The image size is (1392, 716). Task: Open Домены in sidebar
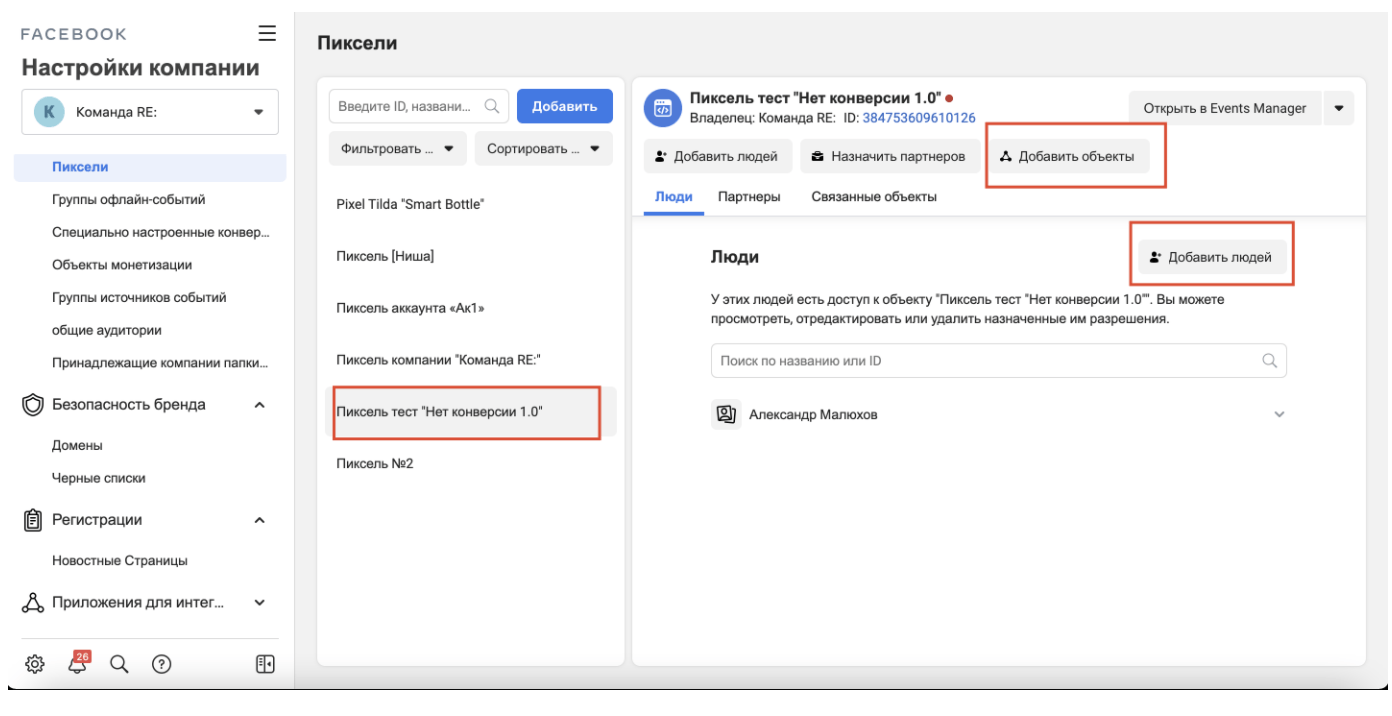pos(77,446)
